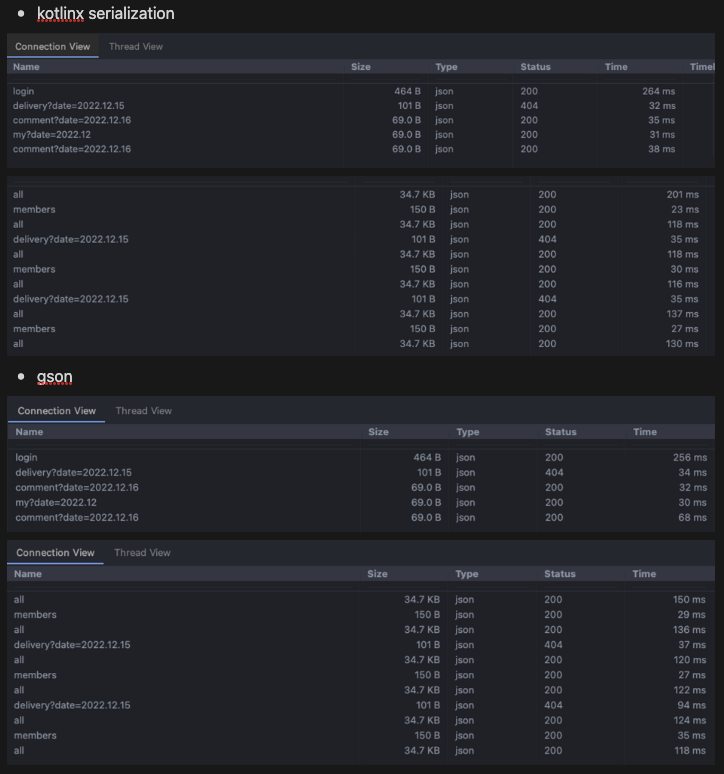Select the members request taking 23 ms
This screenshot has width=724, height=774.
[361, 209]
